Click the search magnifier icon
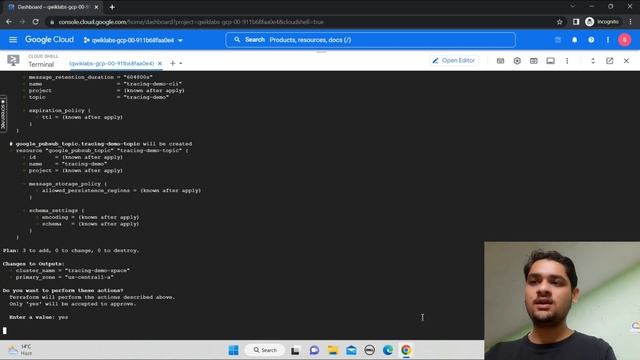 pyautogui.click(x=237, y=40)
